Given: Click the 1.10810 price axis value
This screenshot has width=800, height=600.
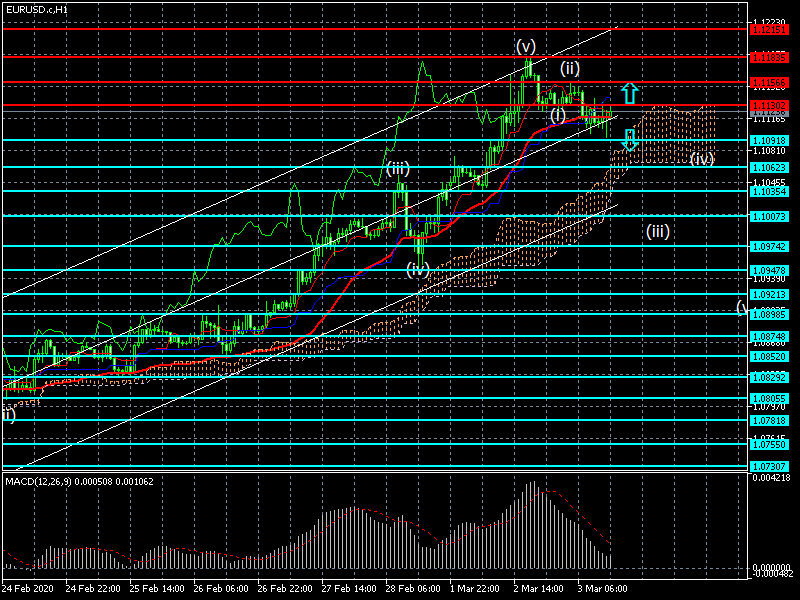Looking at the screenshot, I should click(769, 151).
